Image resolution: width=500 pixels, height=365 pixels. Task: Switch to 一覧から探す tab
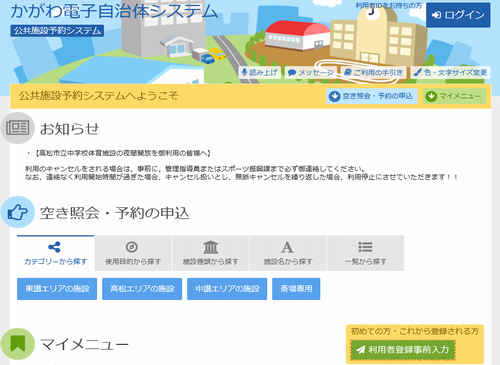point(366,253)
